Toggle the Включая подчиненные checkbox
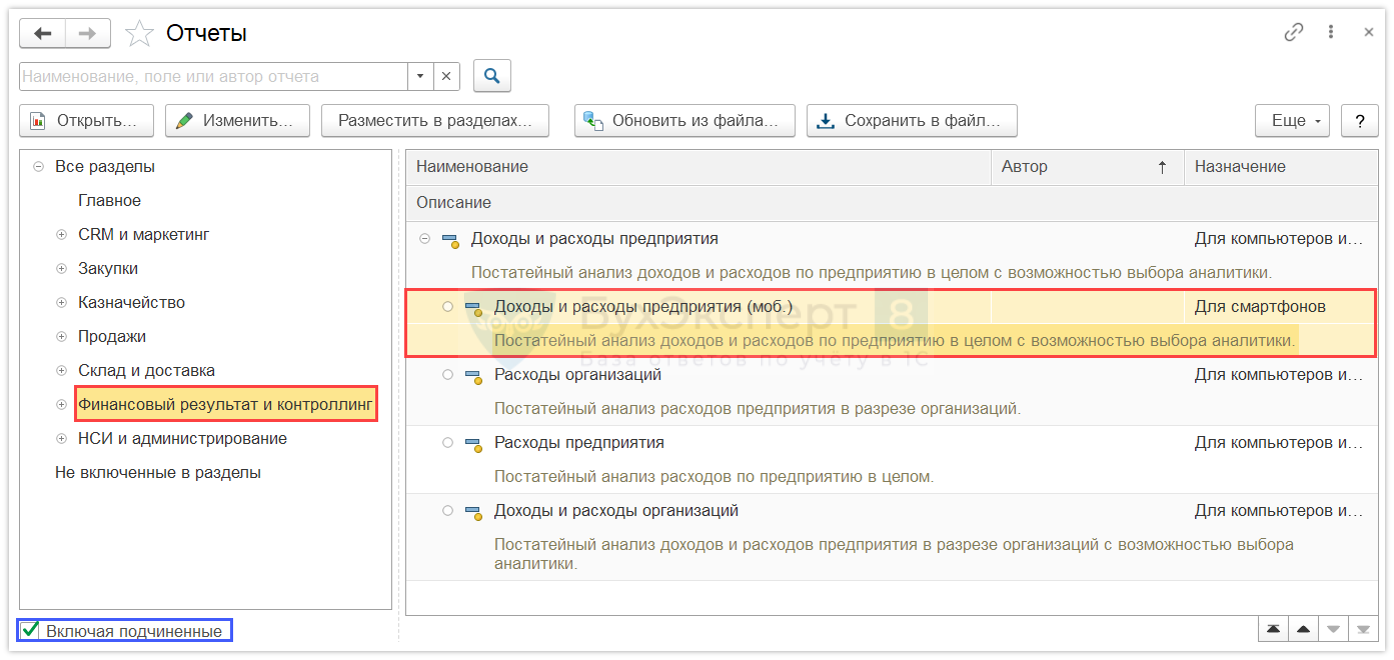This screenshot has width=1394, height=660. (31, 630)
